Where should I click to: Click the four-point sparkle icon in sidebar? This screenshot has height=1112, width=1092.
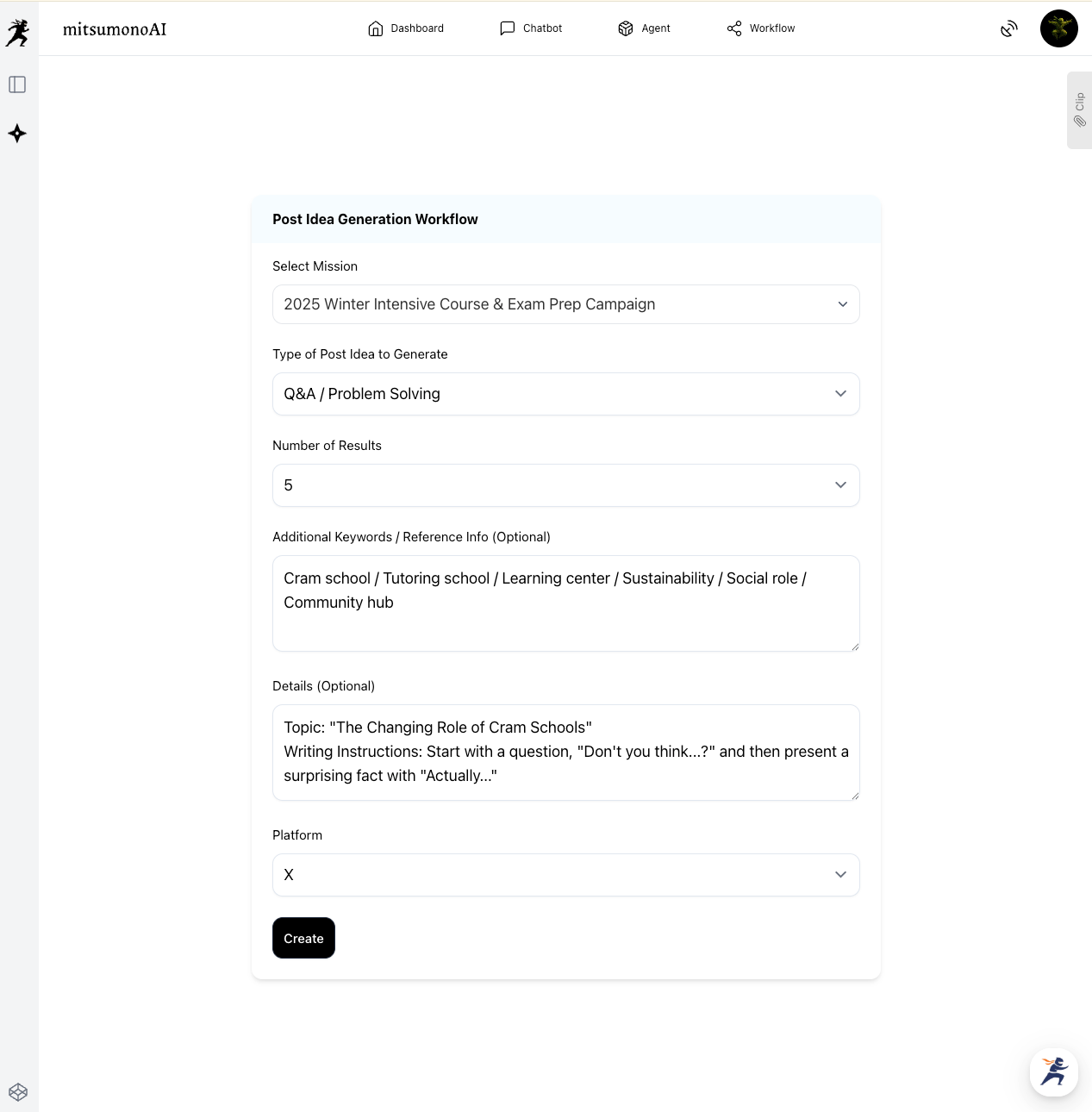(17, 134)
